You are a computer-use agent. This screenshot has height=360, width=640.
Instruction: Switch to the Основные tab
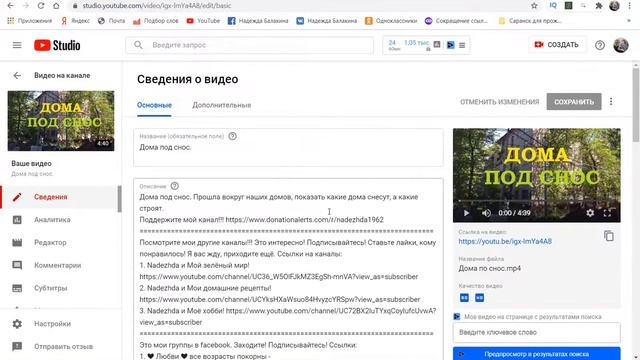tap(154, 105)
